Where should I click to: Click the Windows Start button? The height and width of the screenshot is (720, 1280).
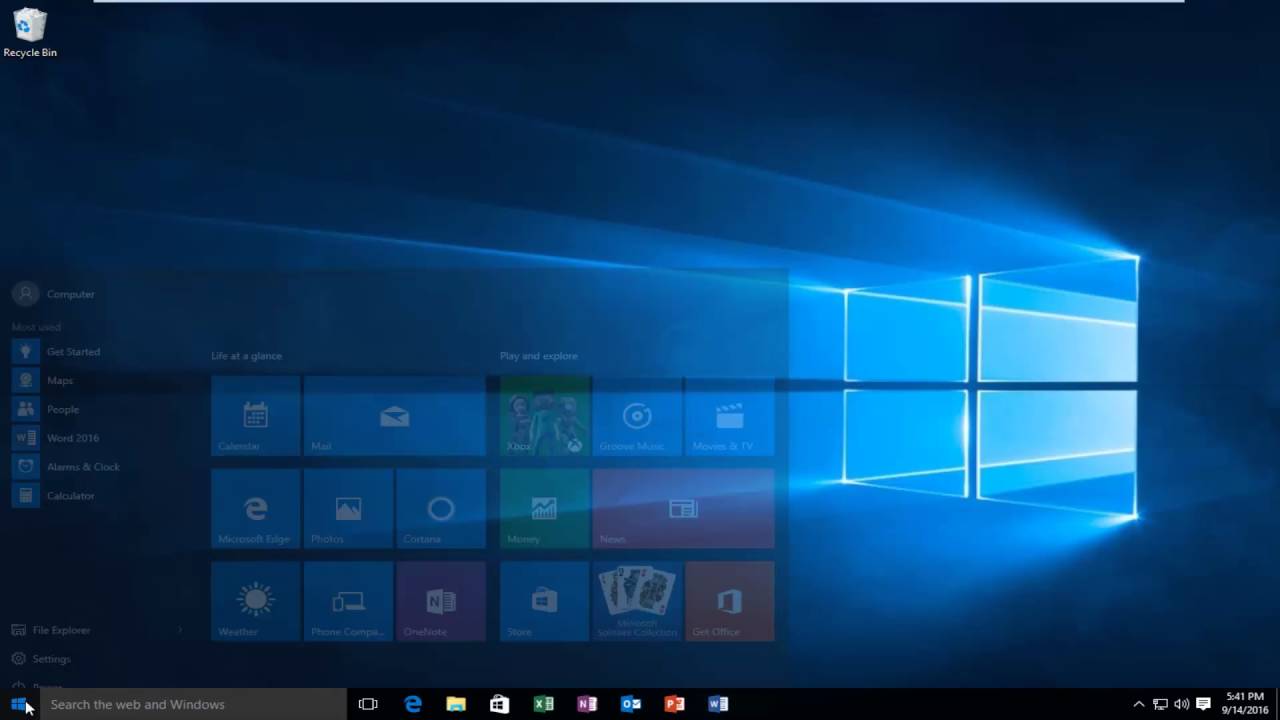(x=19, y=704)
